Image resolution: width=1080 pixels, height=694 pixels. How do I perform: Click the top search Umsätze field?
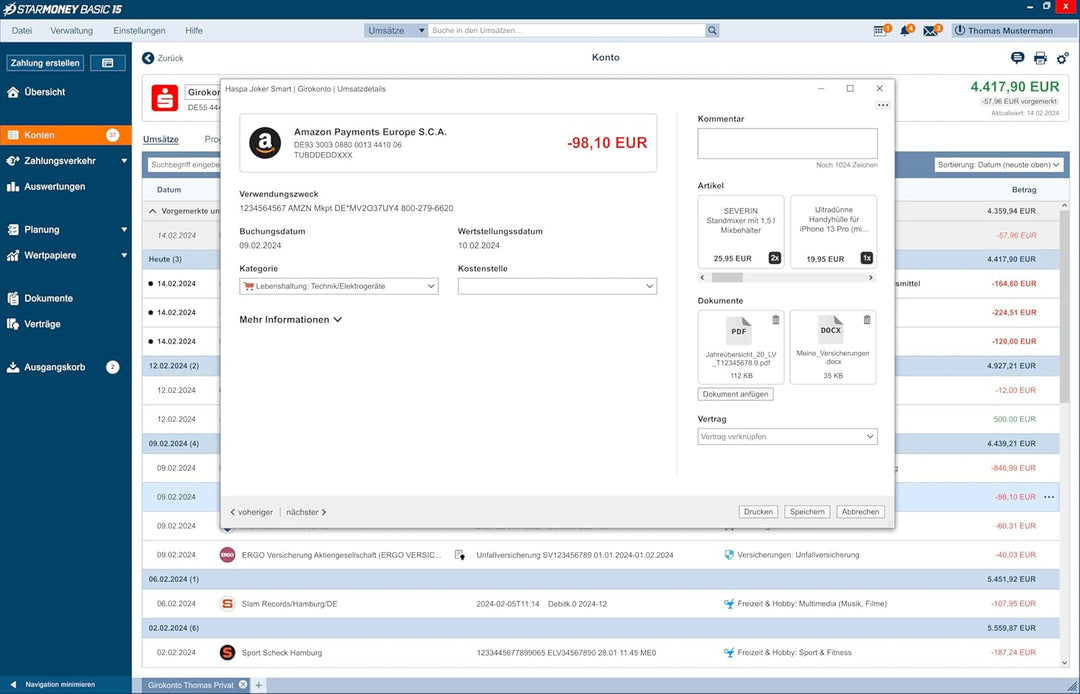pos(567,30)
